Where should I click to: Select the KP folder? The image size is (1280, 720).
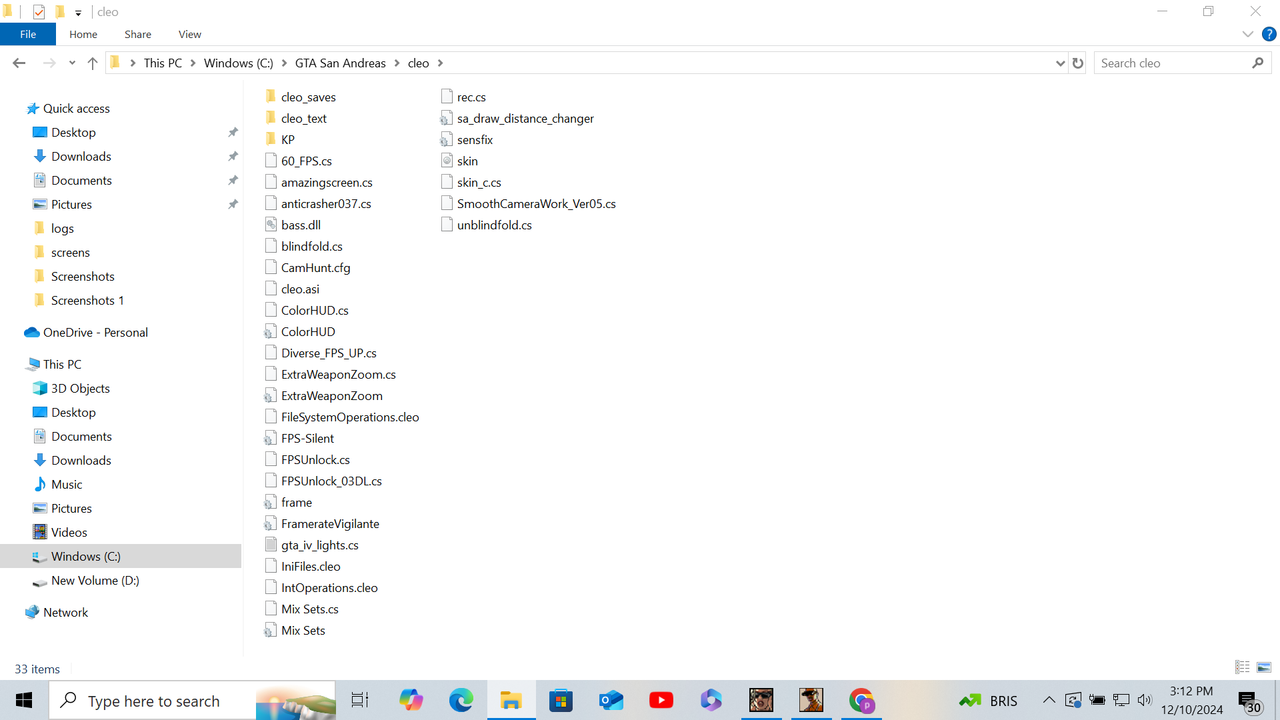[x=279, y=140]
